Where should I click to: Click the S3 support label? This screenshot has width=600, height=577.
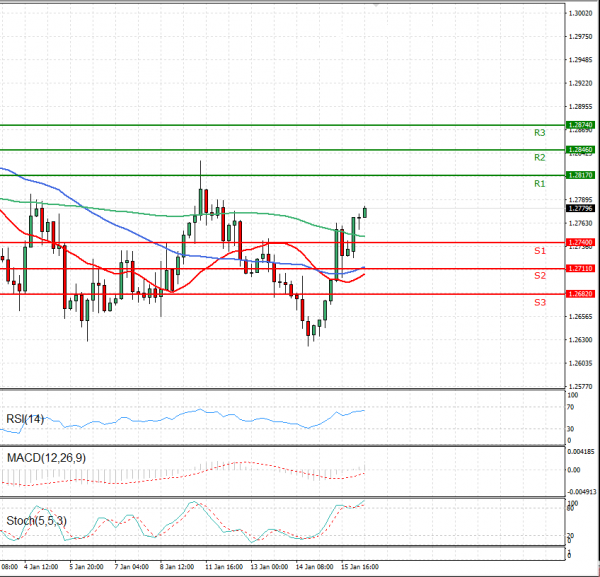(540, 303)
